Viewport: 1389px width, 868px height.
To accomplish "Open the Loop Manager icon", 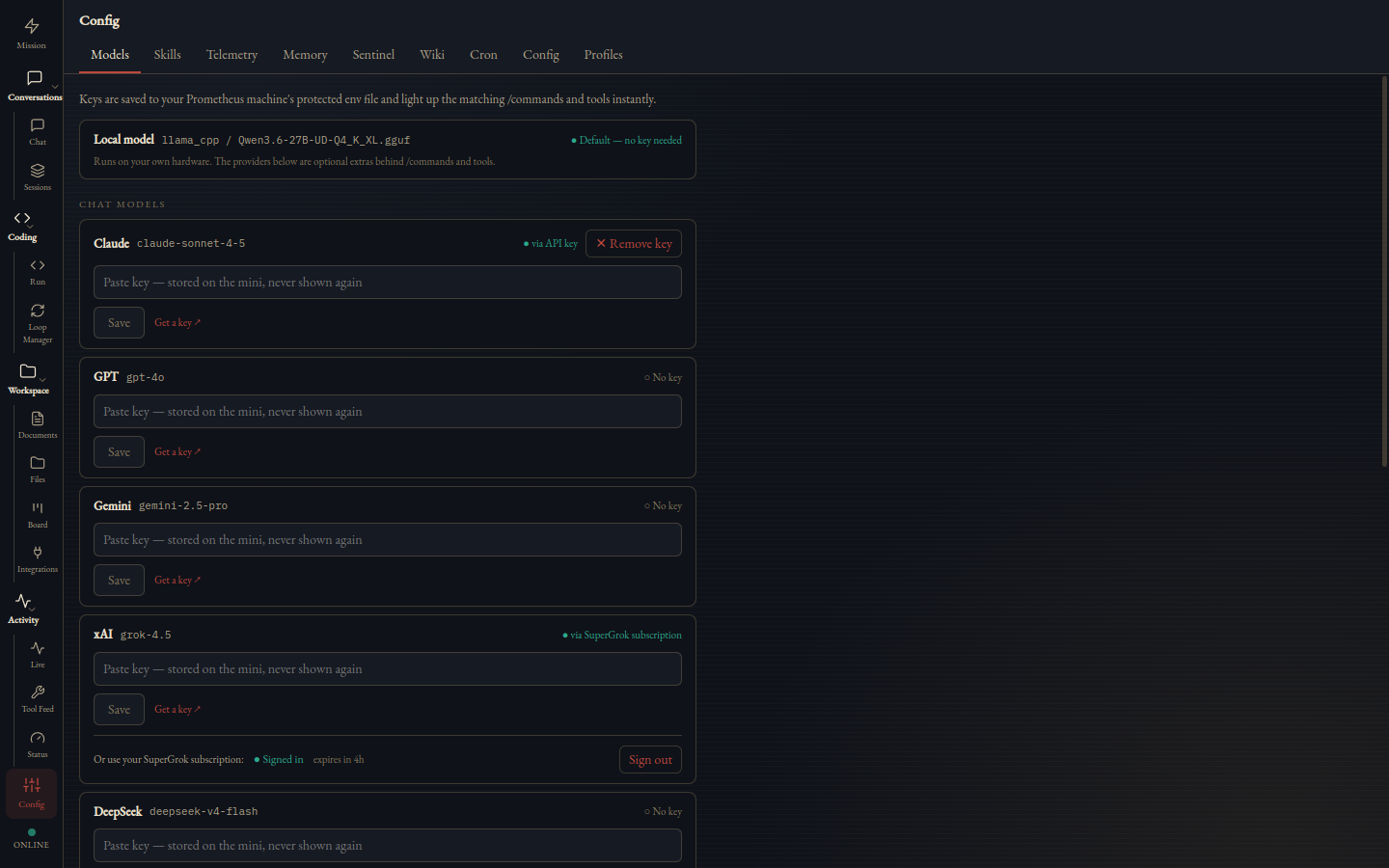I will pyautogui.click(x=38, y=311).
